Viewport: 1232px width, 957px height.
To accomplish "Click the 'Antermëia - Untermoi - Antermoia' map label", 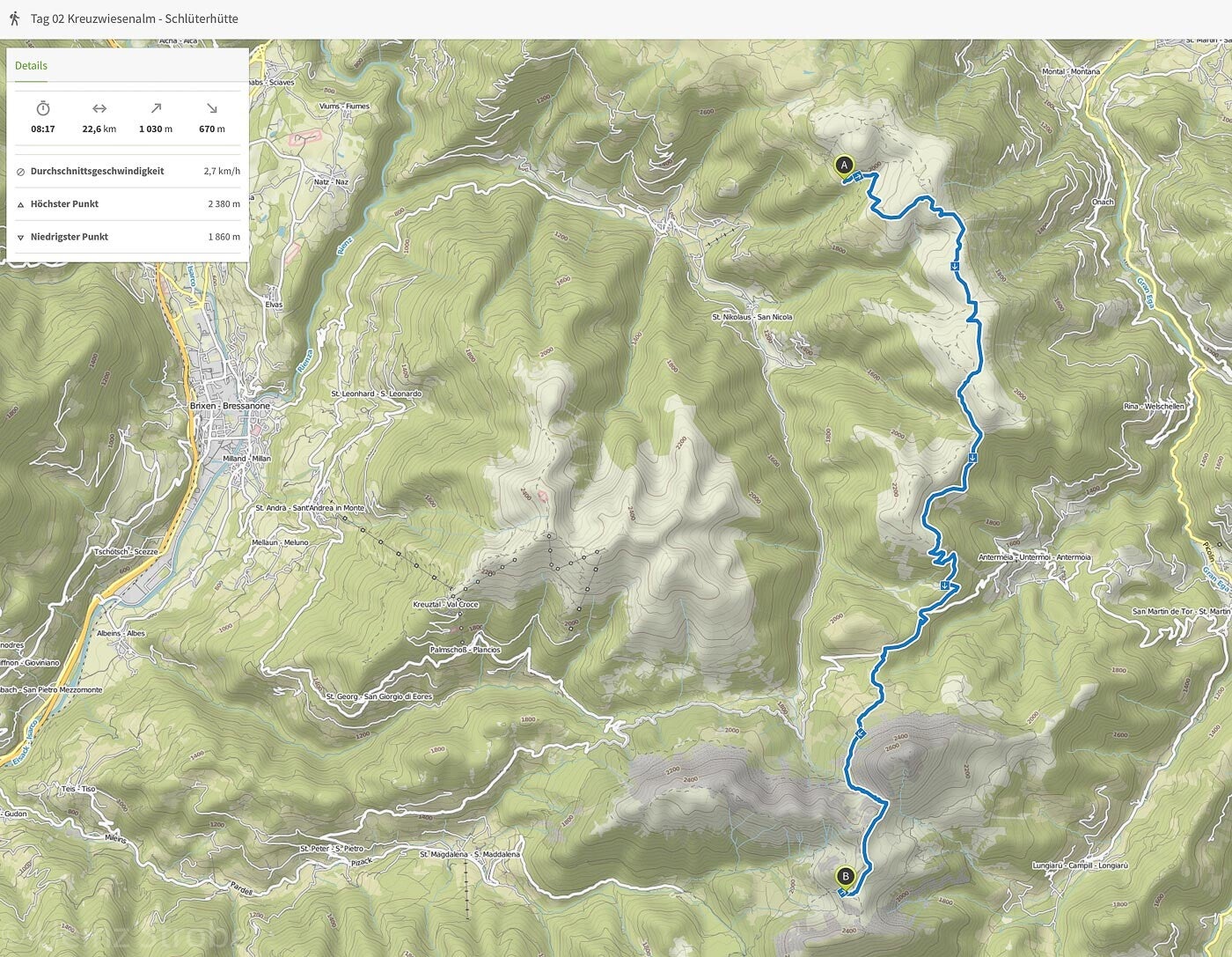I will pyautogui.click(x=1035, y=556).
